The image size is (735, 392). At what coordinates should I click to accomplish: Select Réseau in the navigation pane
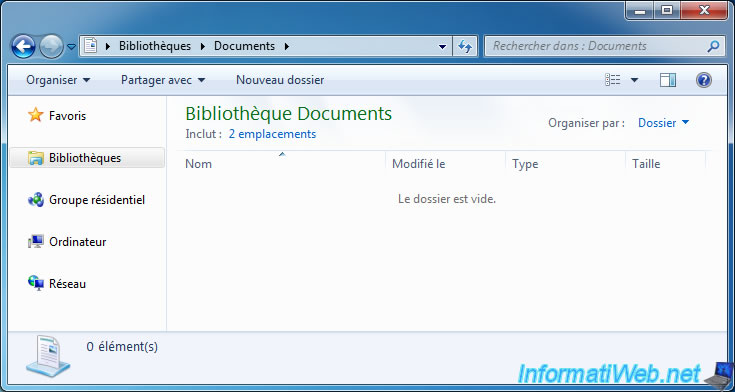(68, 284)
